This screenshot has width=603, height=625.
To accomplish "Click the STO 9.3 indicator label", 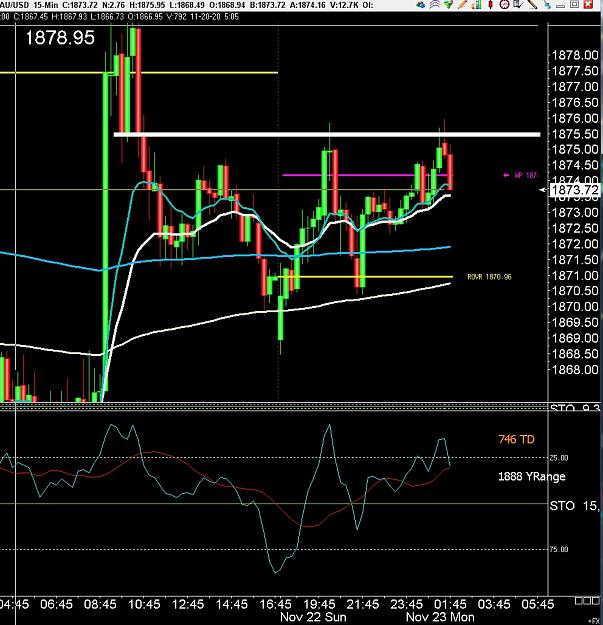I will (x=575, y=408).
